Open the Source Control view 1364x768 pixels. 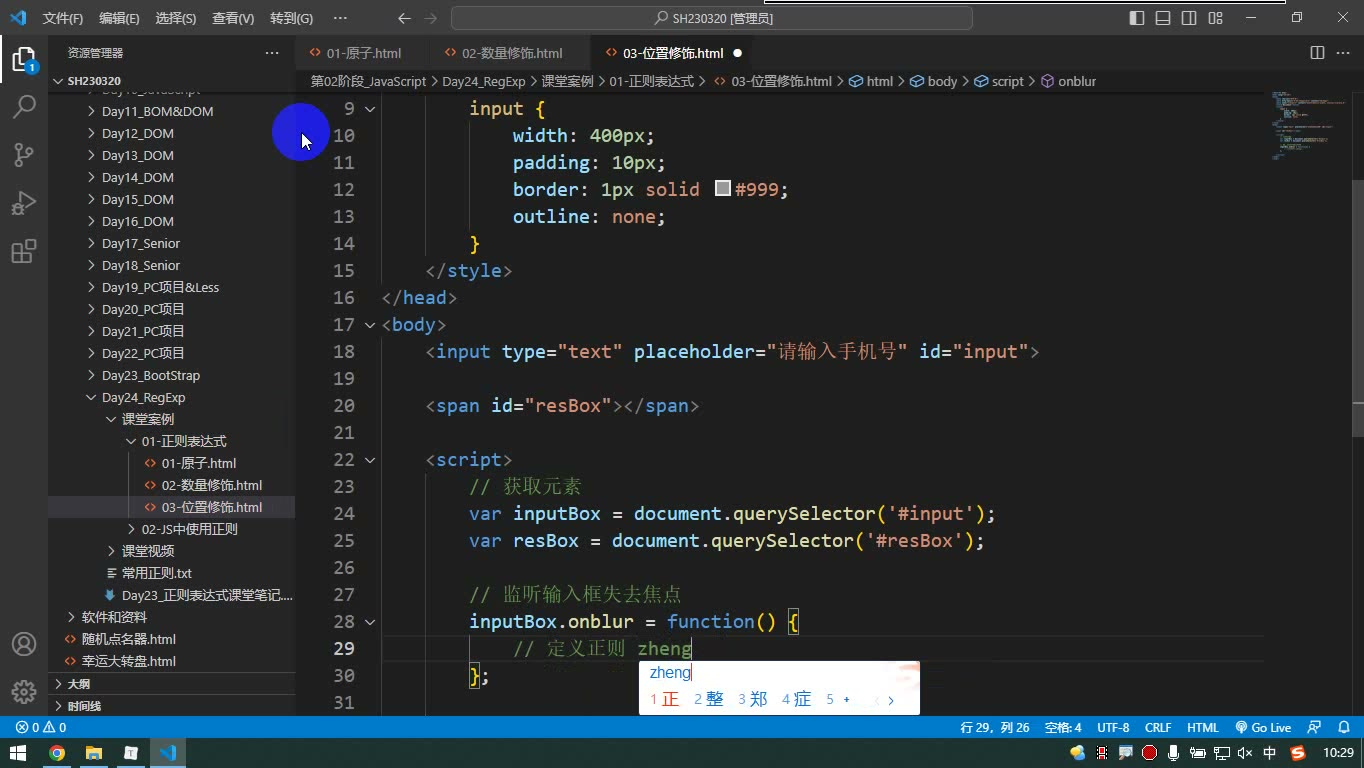(23, 154)
